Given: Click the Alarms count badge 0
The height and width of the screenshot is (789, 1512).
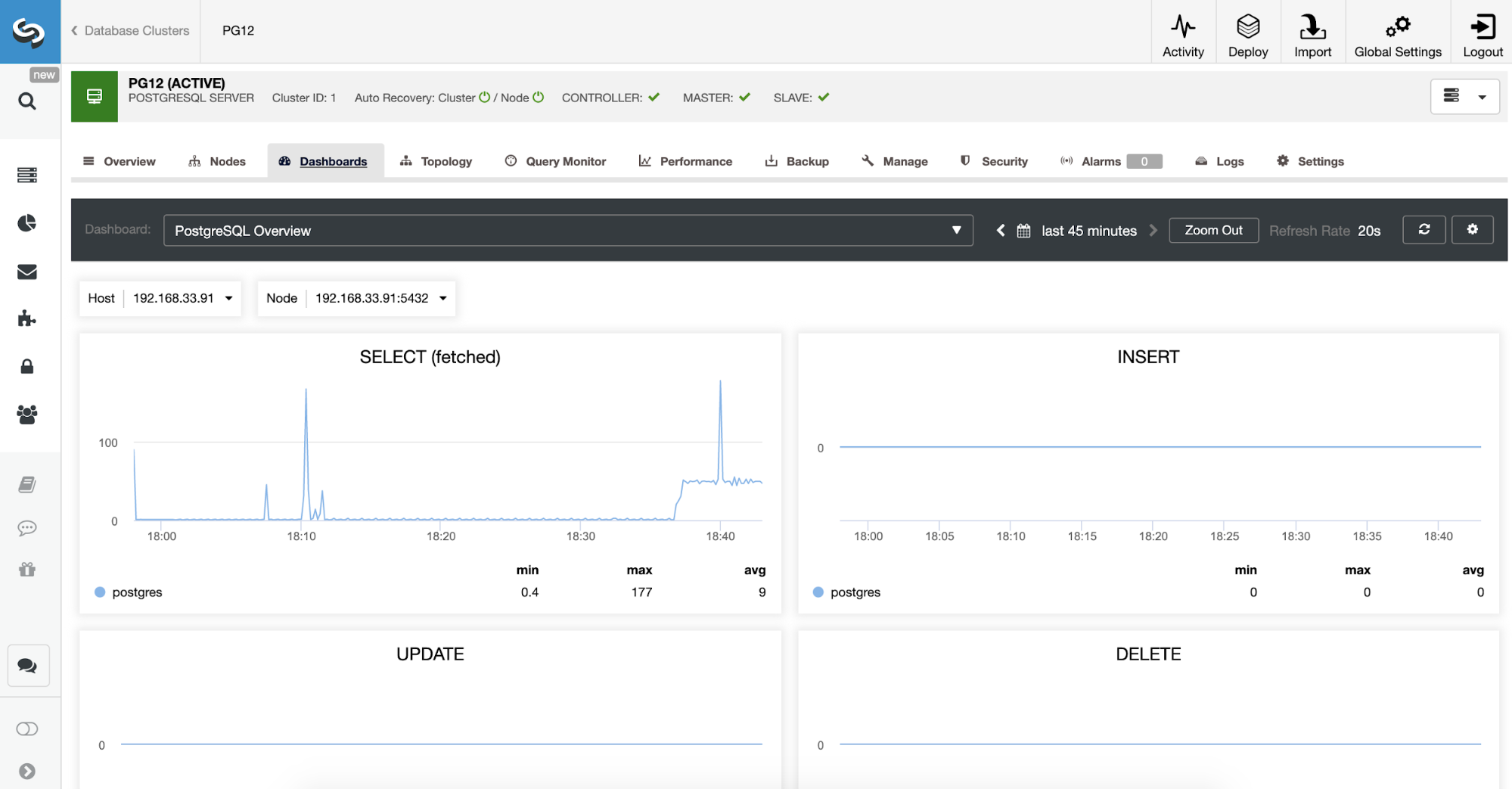Looking at the screenshot, I should coord(1144,161).
